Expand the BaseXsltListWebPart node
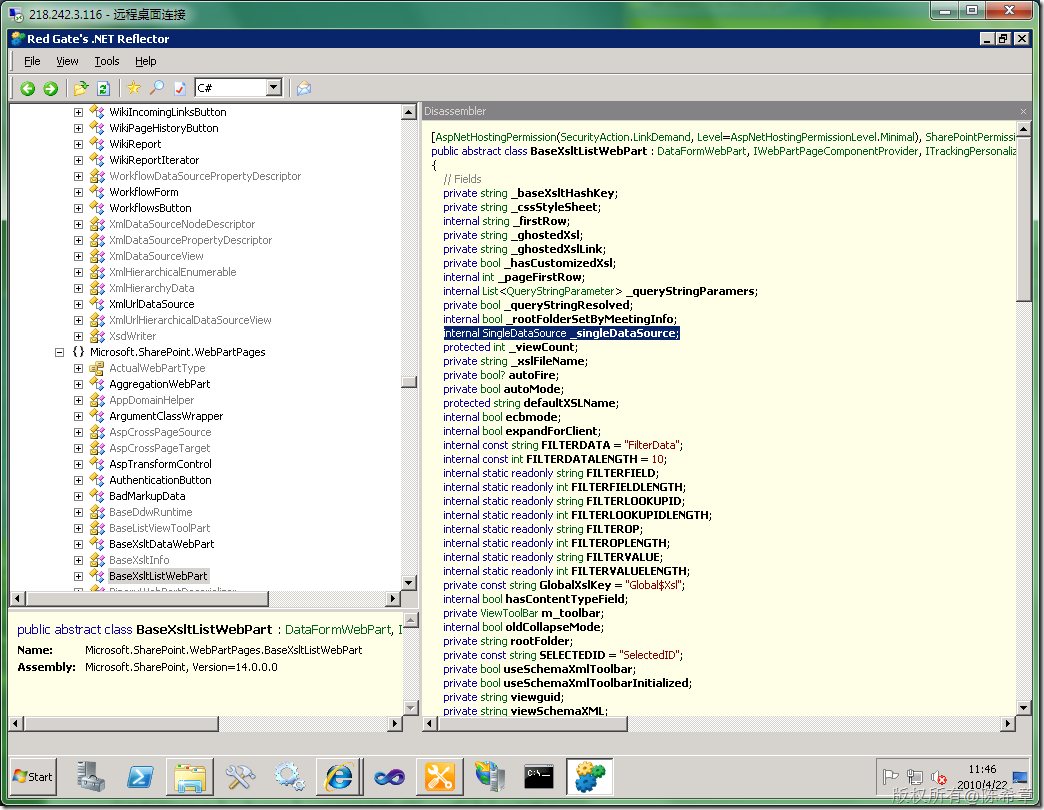 tap(79, 576)
